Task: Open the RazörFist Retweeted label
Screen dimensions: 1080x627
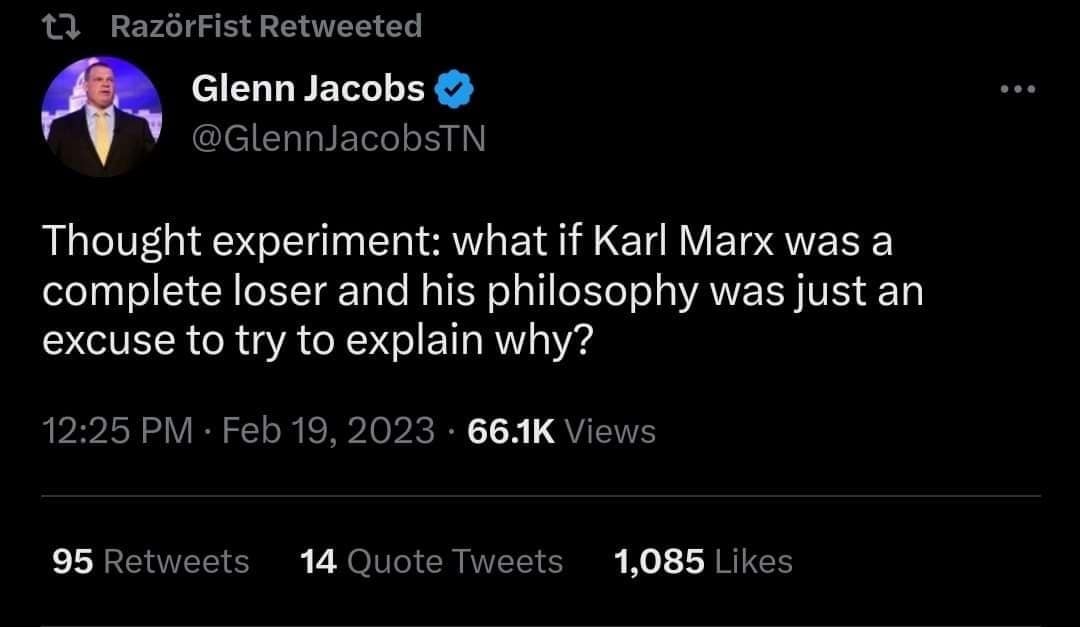Action: (265, 25)
